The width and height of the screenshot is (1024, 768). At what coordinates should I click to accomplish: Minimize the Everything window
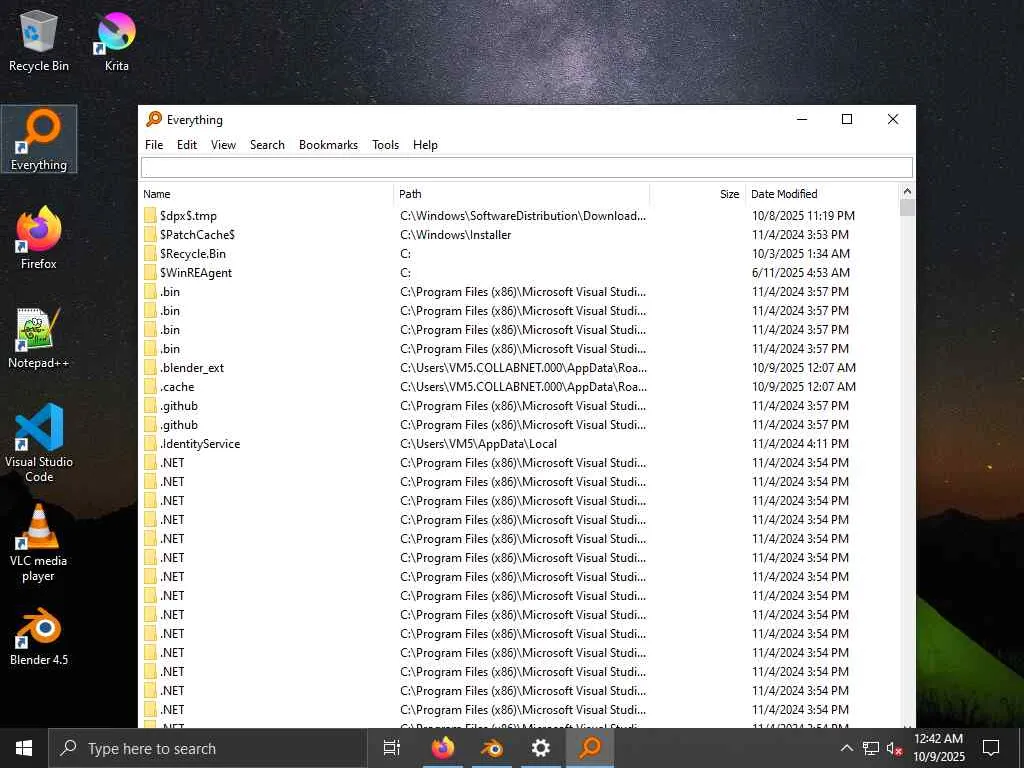point(802,119)
